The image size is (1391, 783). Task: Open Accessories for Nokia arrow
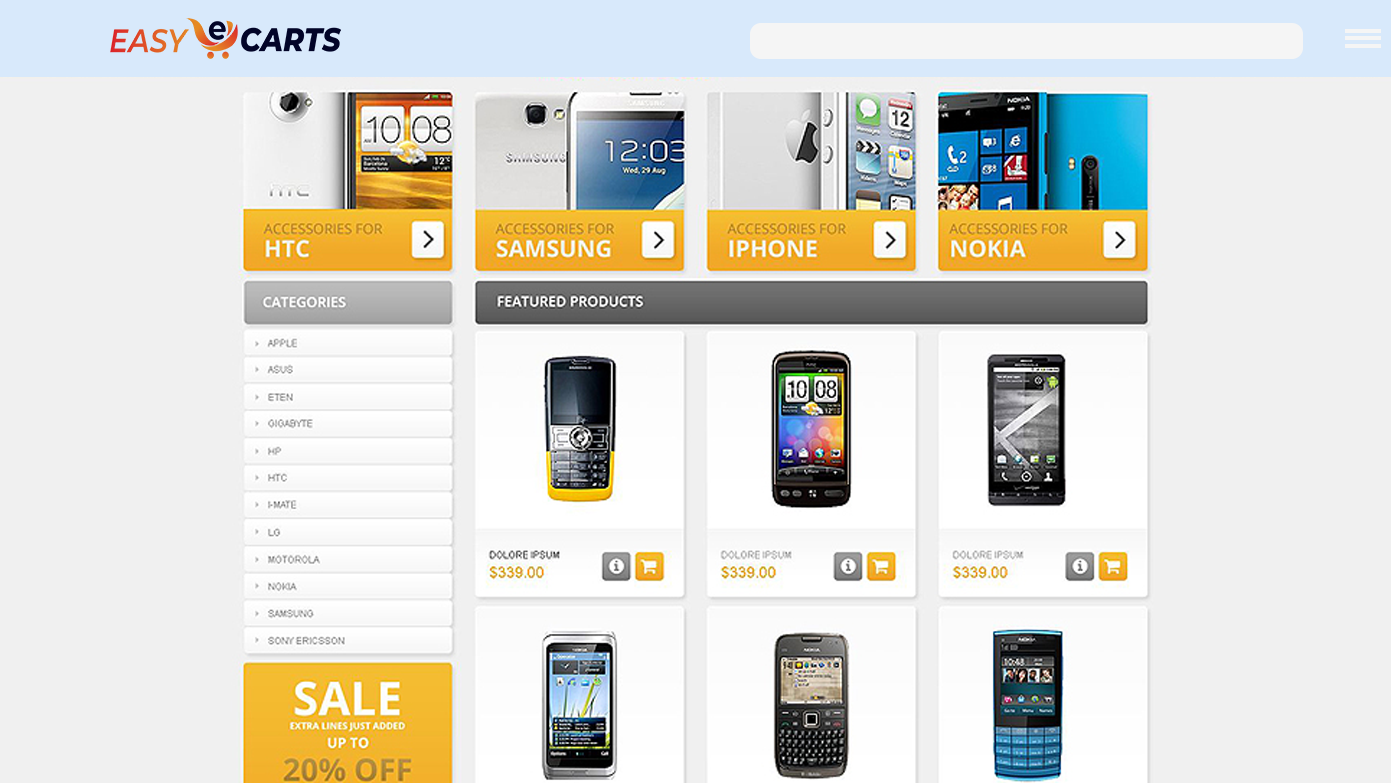point(1119,240)
